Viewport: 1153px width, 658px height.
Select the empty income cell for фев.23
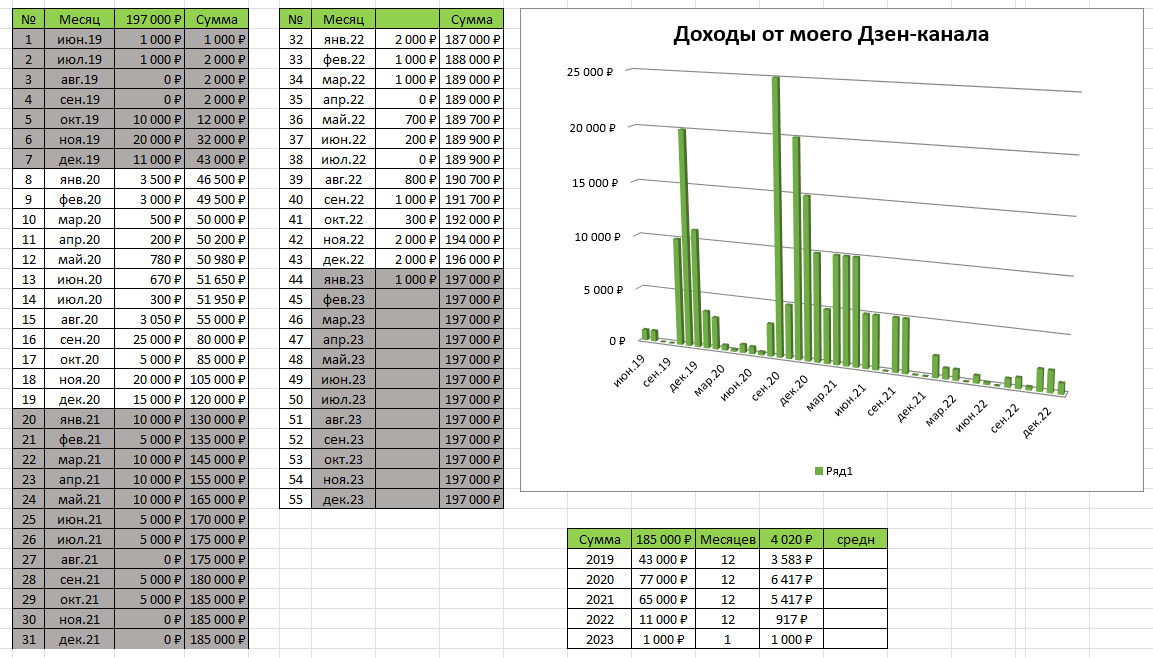click(408, 300)
